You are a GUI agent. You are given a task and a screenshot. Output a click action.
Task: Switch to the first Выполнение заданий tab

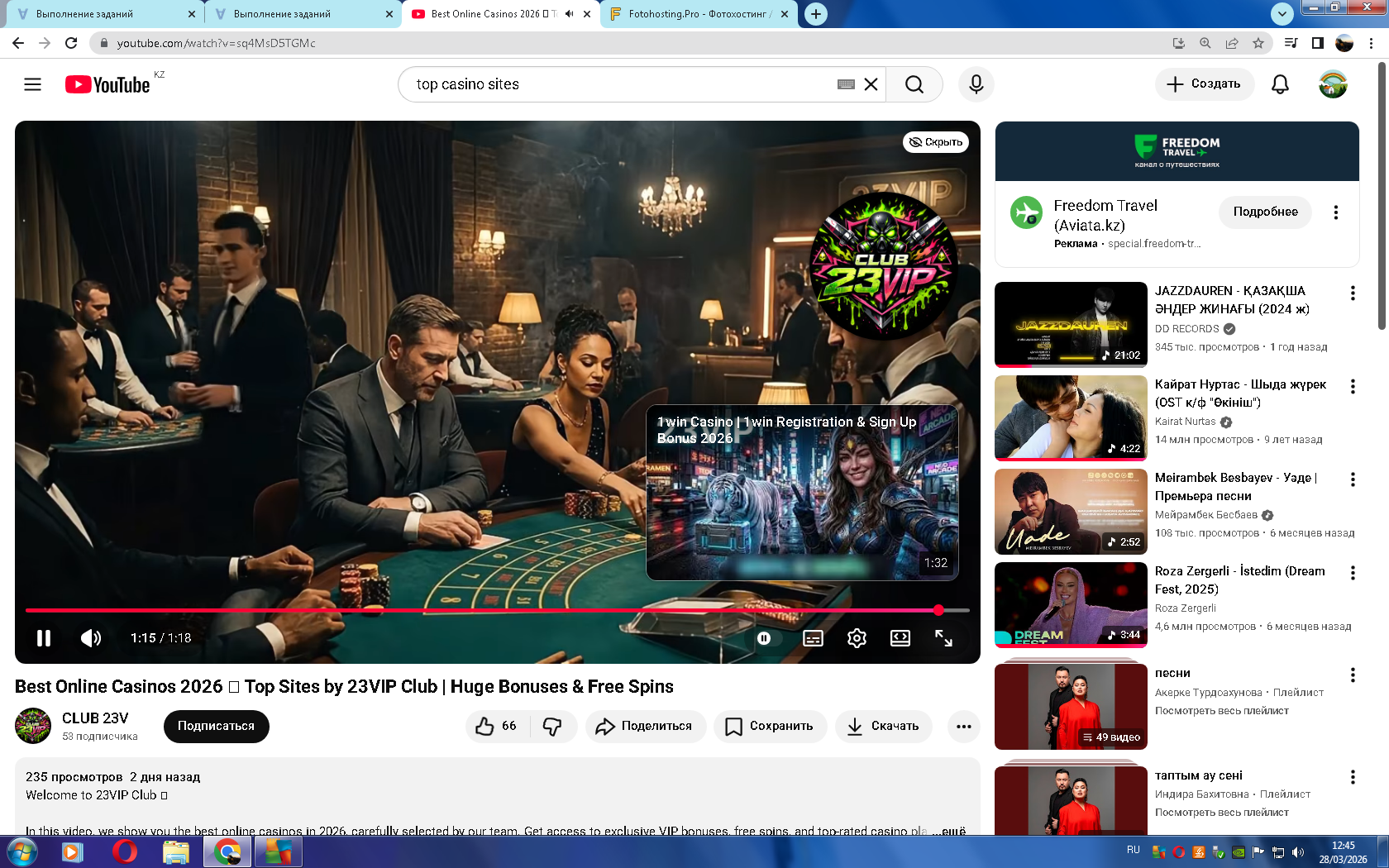click(x=105, y=14)
